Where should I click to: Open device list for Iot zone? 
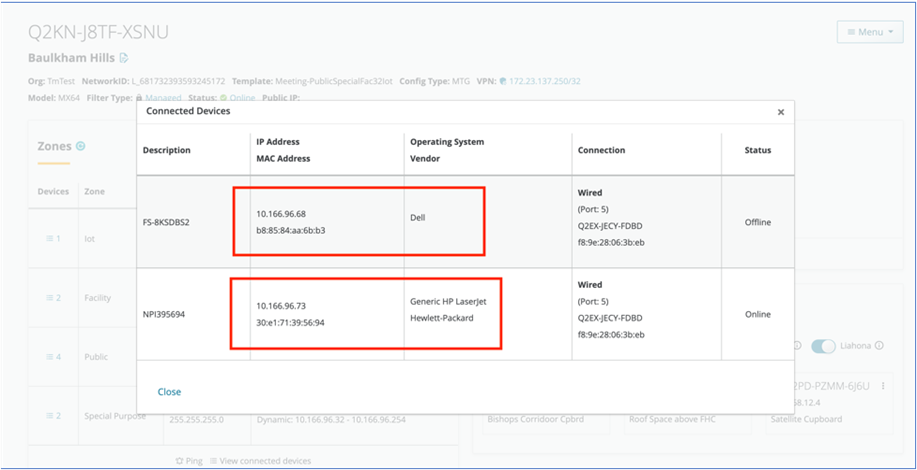(53, 238)
